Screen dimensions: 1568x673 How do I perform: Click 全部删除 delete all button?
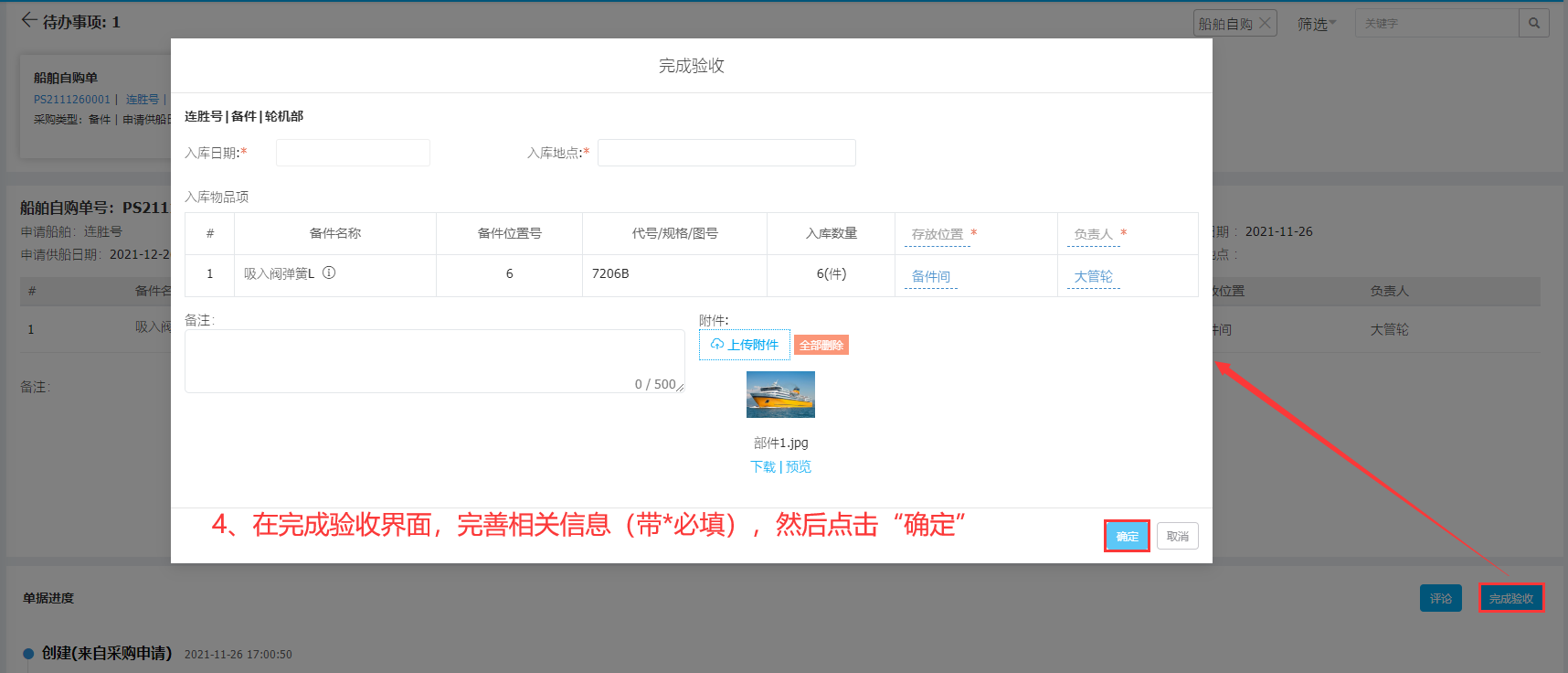point(821,345)
